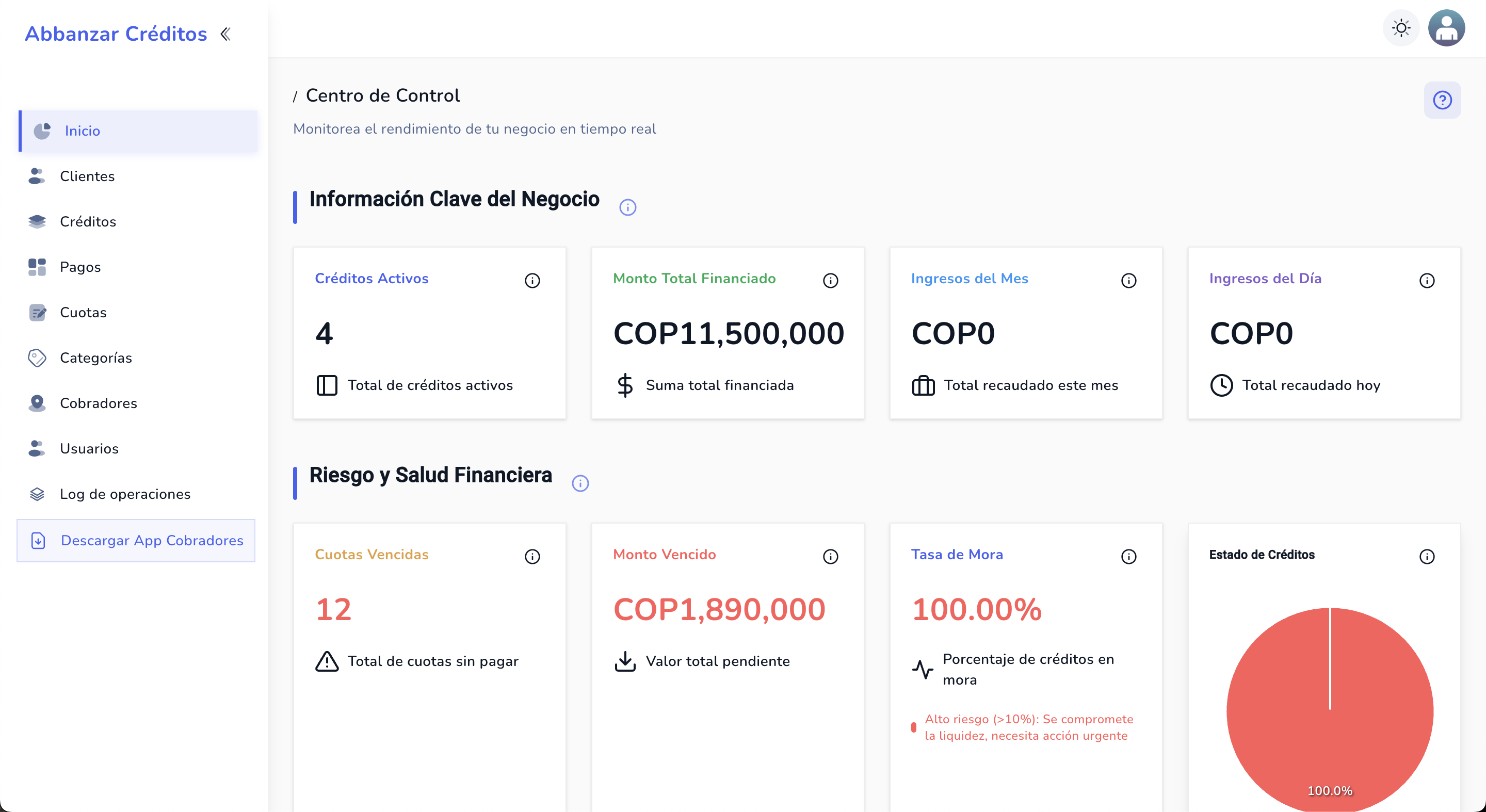
Task: Click the Inicio pie chart icon
Action: pyautogui.click(x=42, y=131)
